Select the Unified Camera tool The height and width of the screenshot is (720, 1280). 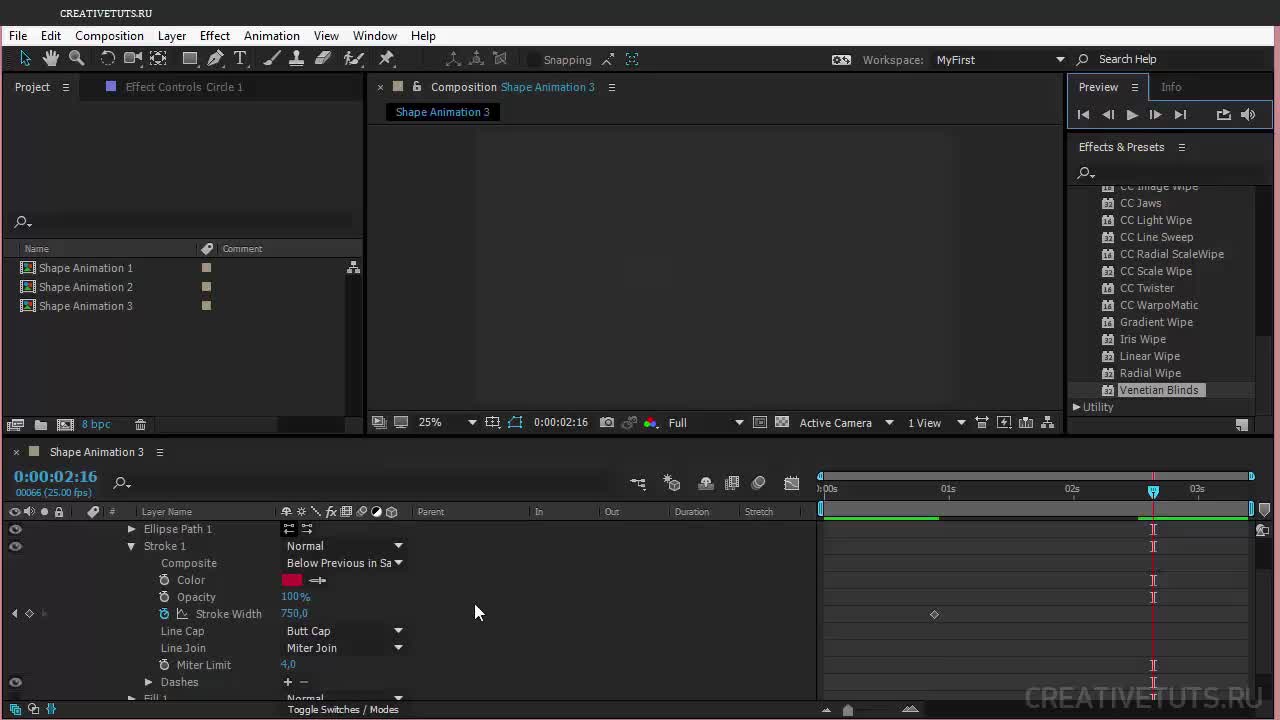[133, 59]
